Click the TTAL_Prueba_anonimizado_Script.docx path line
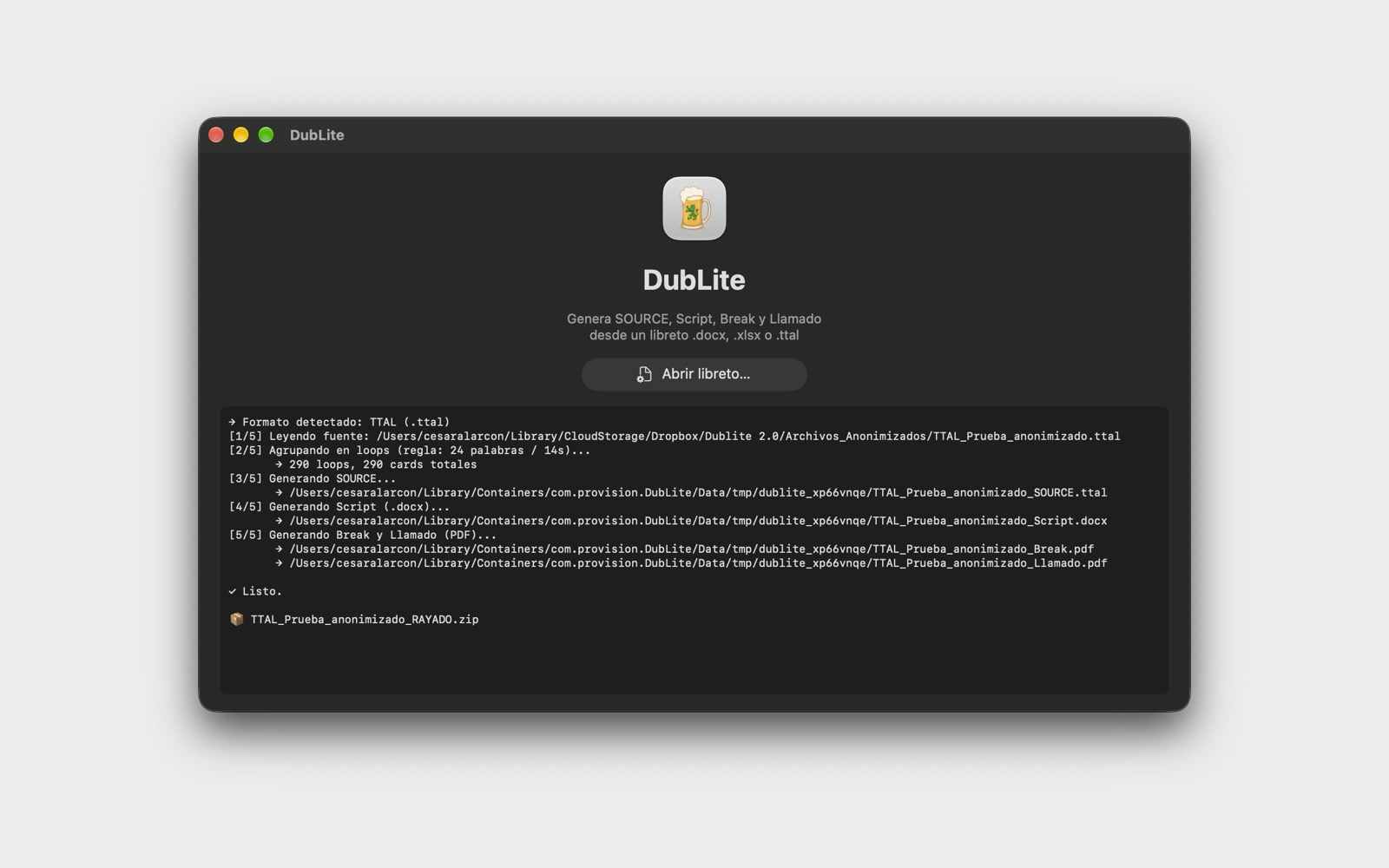Screen dimensions: 1389x868 pos(691,521)
